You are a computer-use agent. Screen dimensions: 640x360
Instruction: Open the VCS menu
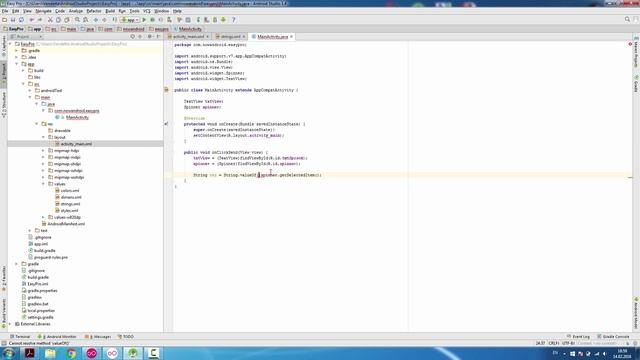pos(147,11)
